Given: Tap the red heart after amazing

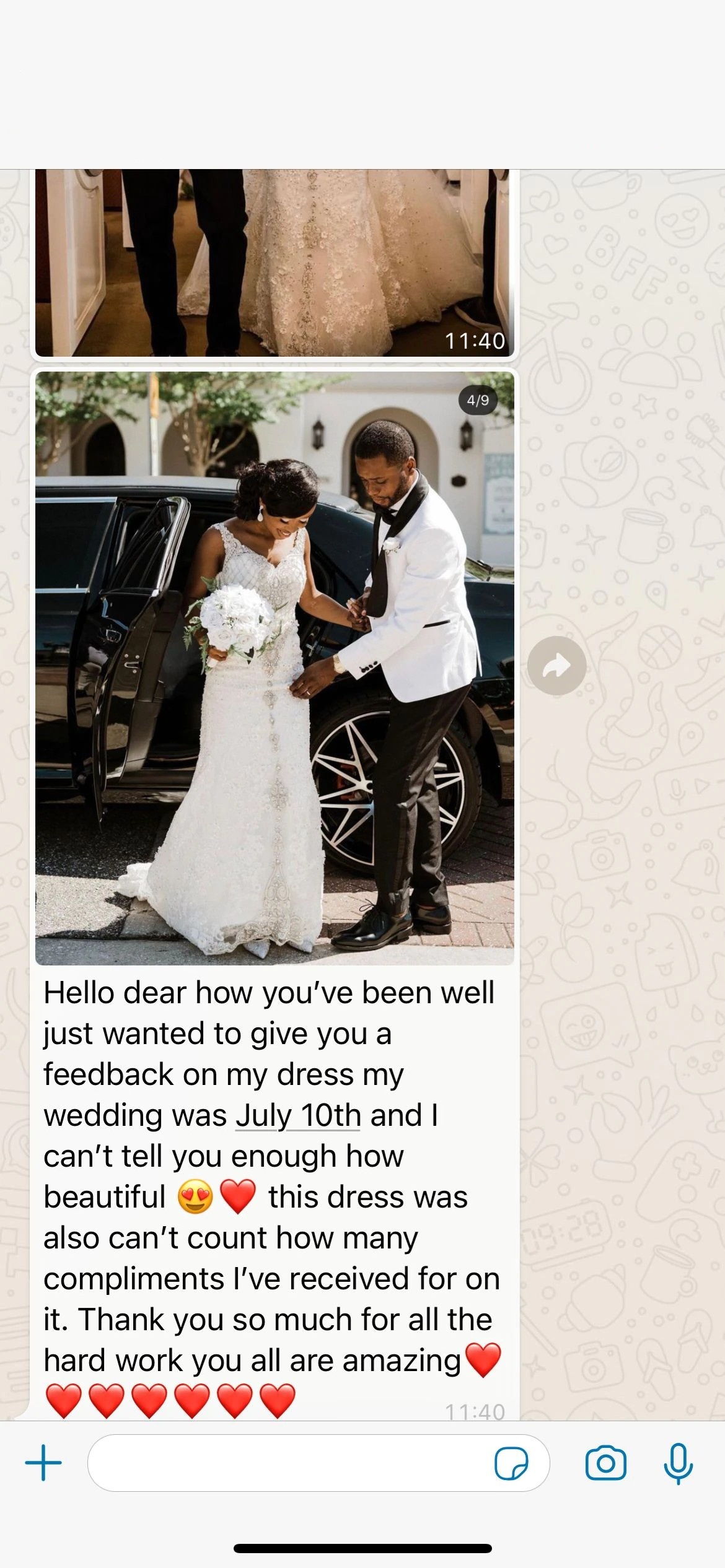Looking at the screenshot, I should tap(483, 1361).
